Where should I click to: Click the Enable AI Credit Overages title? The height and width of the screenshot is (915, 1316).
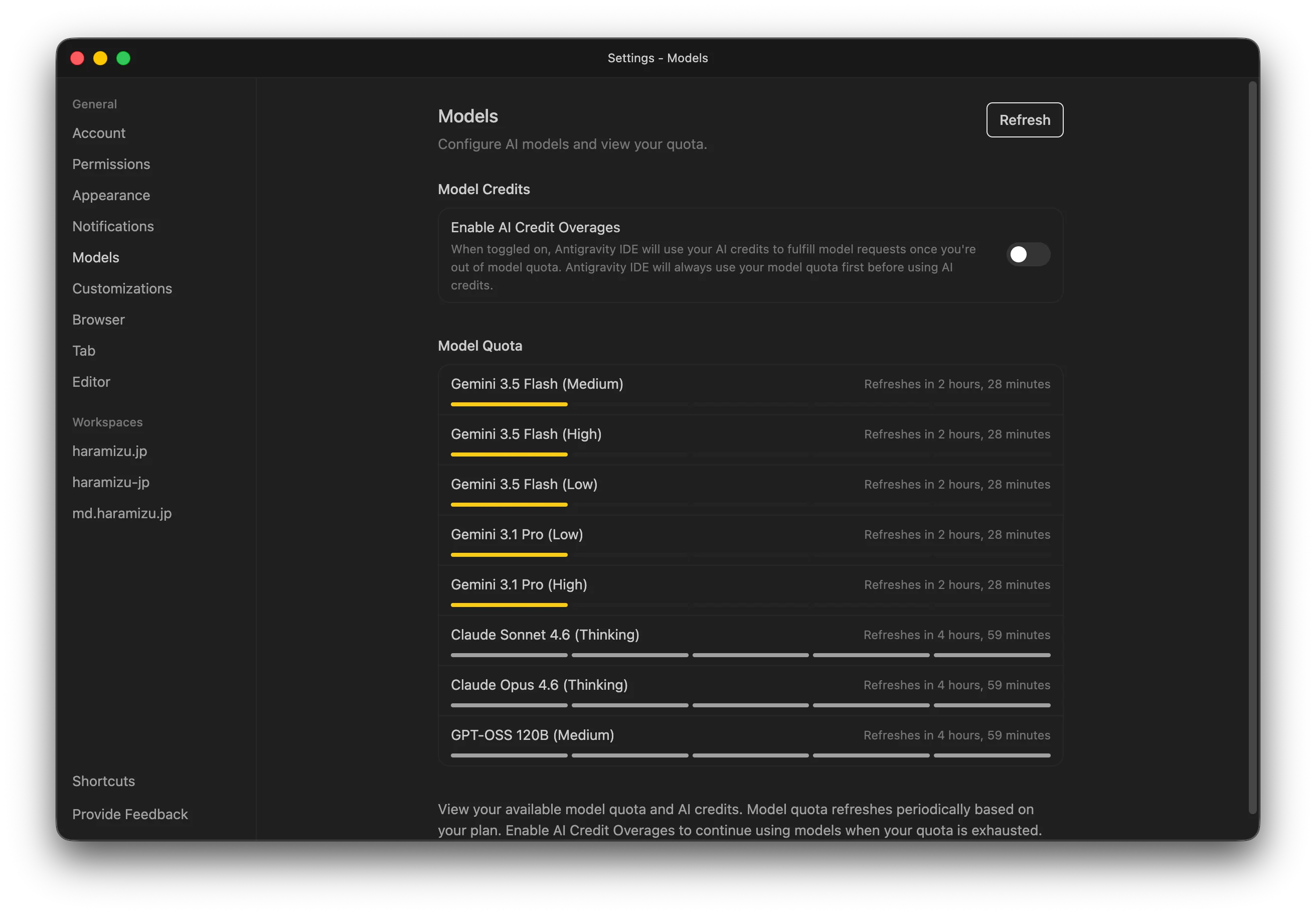(535, 227)
